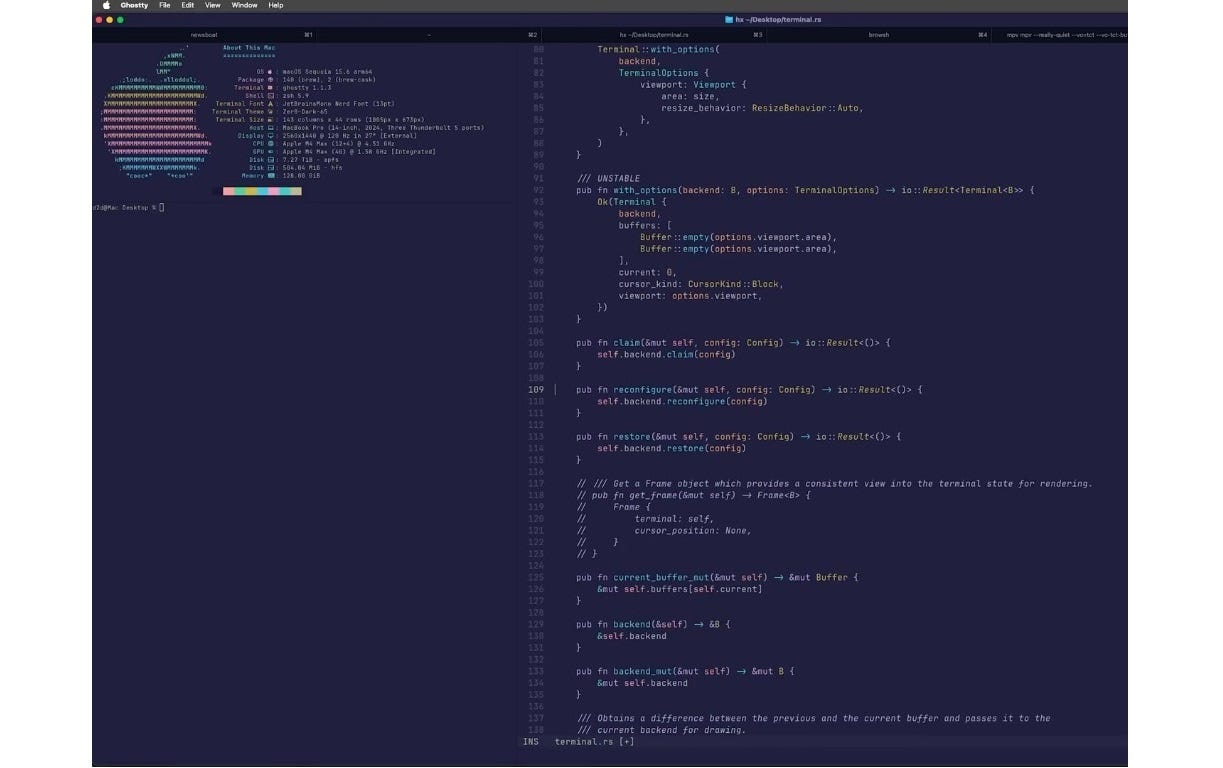Viewport: 1223px width, 768px height.
Task: Click the folder icon in window title
Action: (728, 19)
